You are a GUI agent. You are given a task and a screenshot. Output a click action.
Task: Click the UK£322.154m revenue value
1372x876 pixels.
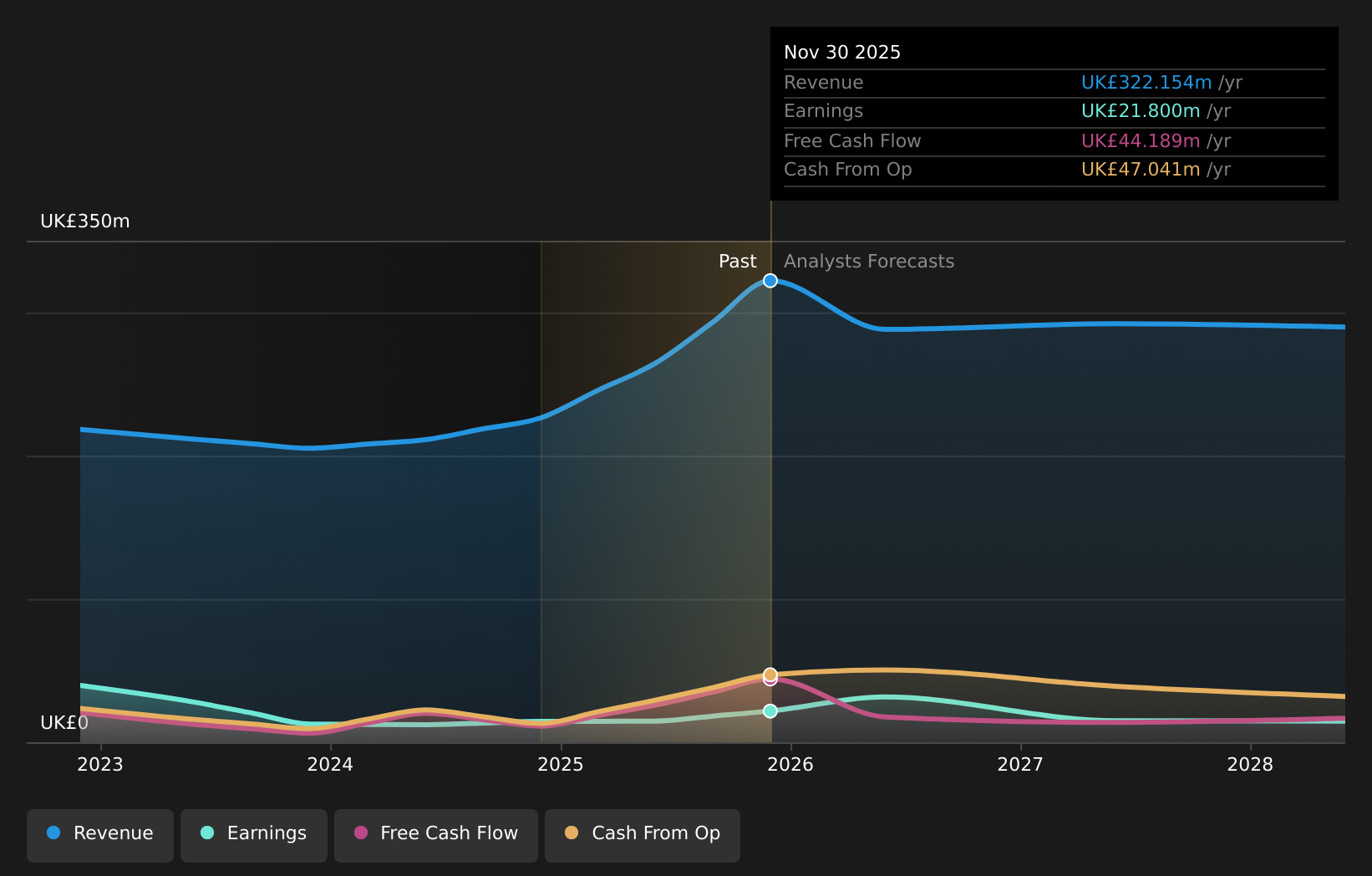pyautogui.click(x=1146, y=83)
